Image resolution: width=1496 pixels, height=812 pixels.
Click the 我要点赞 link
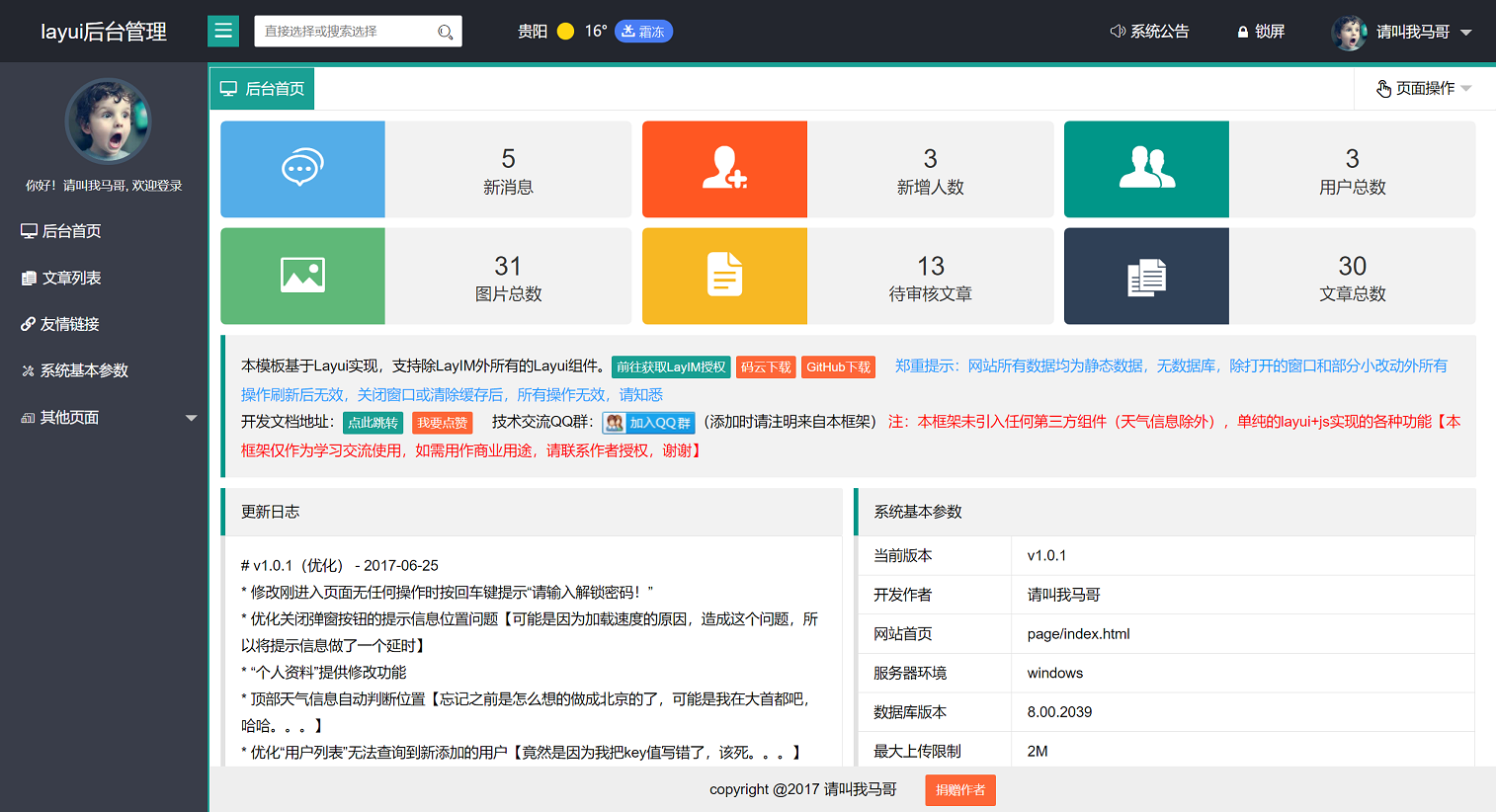tap(442, 422)
